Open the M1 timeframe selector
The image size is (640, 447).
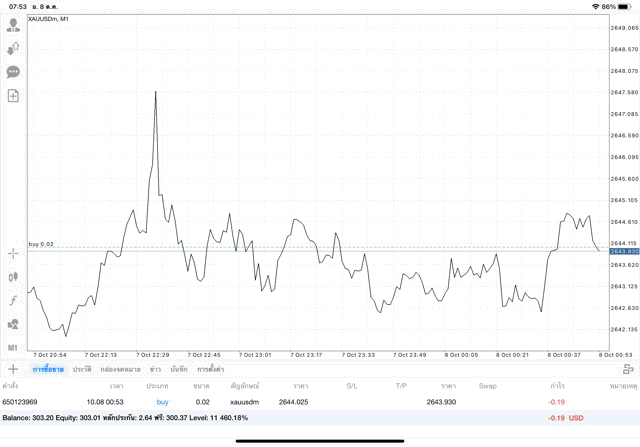pos(13,347)
